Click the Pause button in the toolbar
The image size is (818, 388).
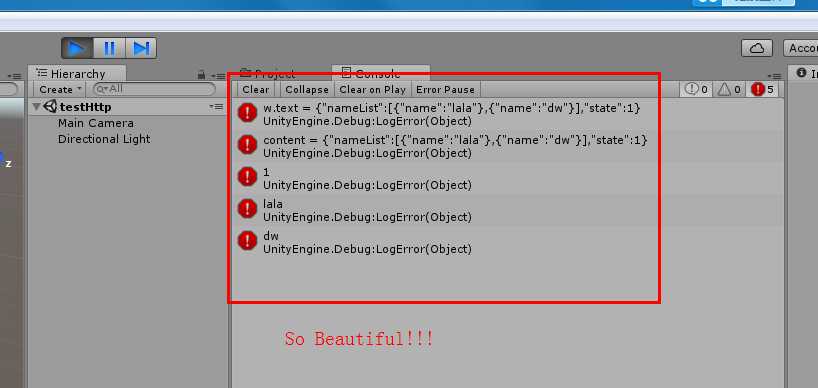coord(109,48)
